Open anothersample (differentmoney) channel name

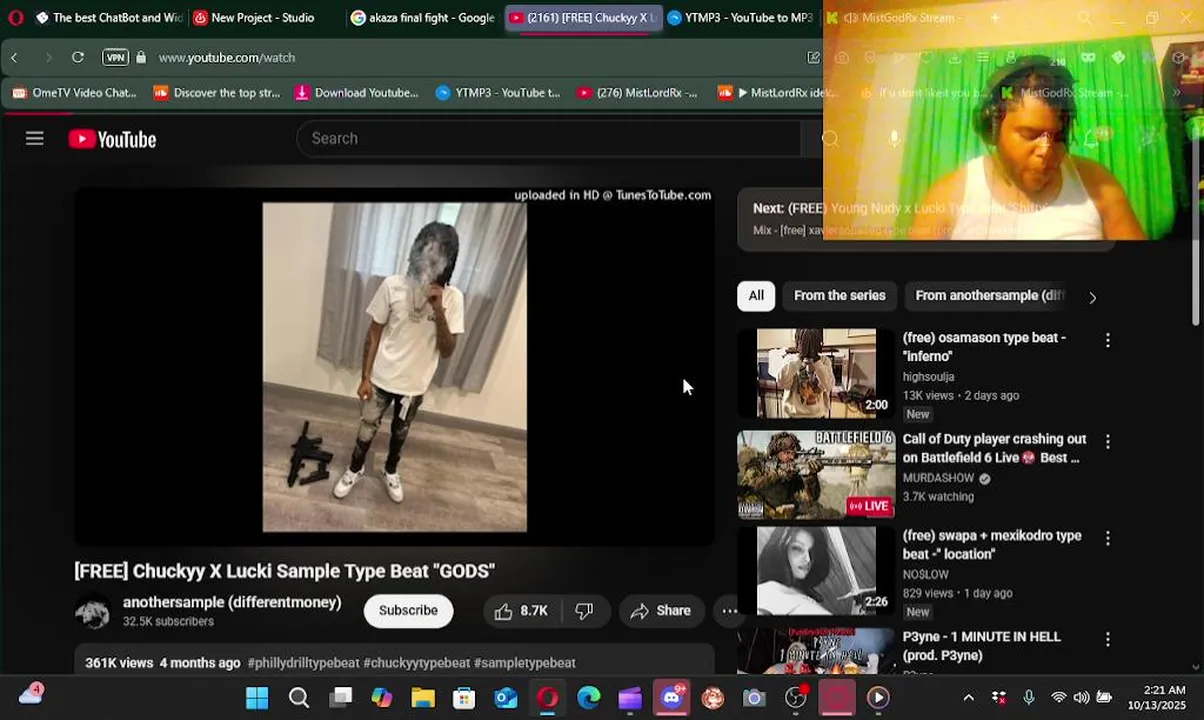232,603
